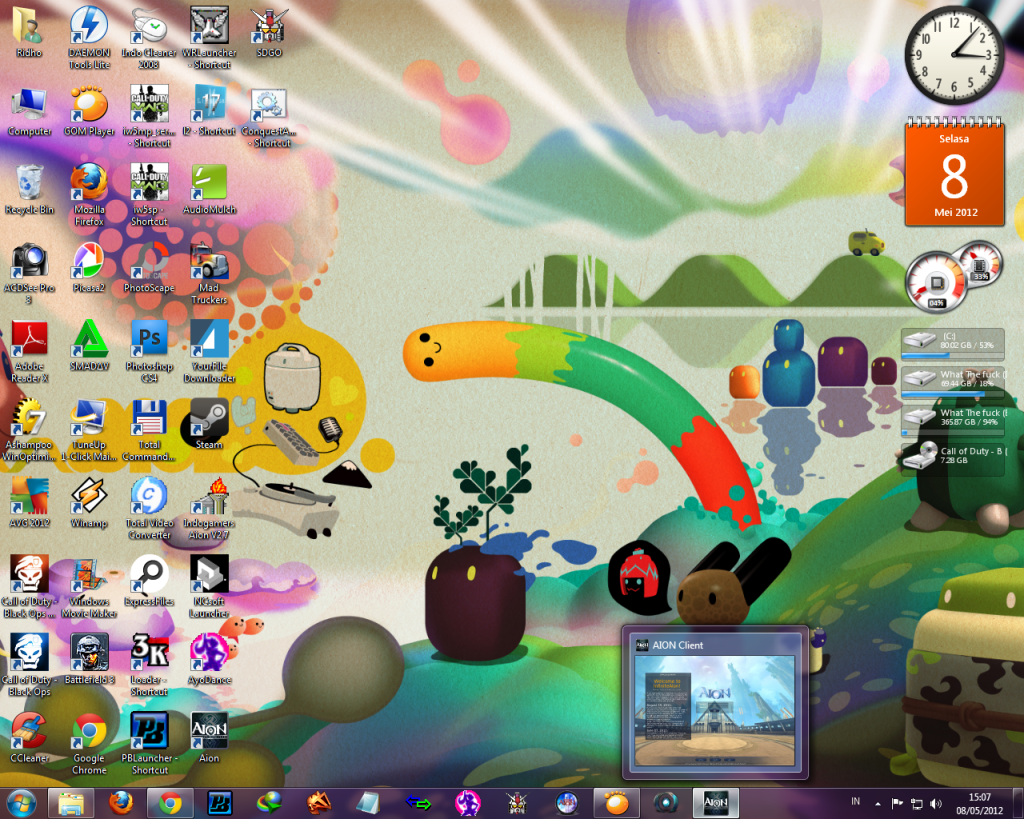The image size is (1024, 819).
Task: Select the Computer desktop icon
Action: [29, 111]
